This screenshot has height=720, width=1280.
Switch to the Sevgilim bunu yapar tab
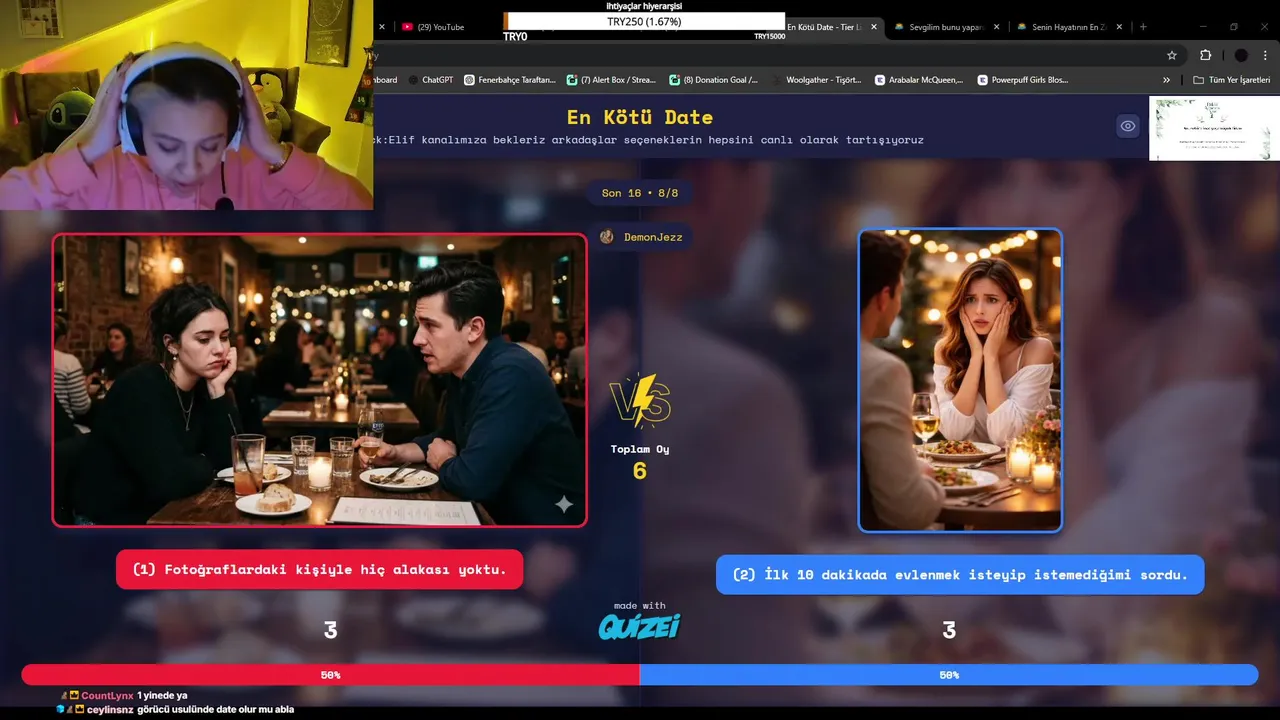[945, 27]
